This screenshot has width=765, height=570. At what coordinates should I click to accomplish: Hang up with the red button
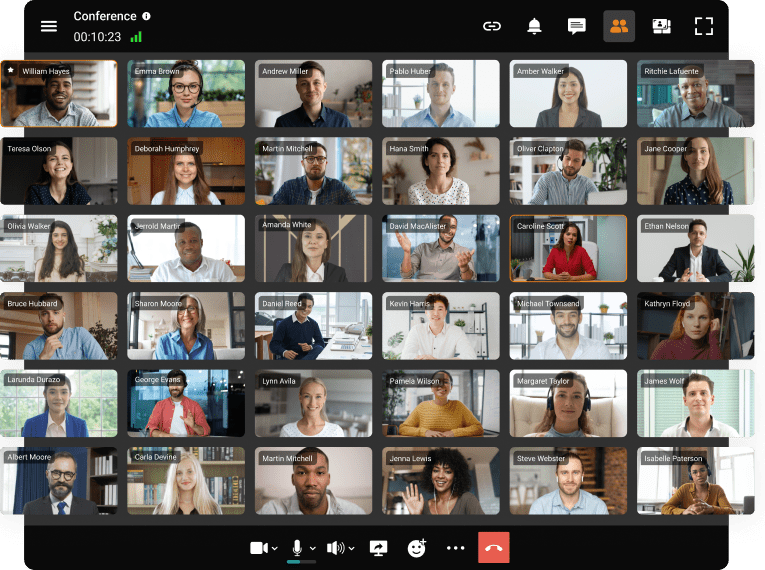[494, 548]
